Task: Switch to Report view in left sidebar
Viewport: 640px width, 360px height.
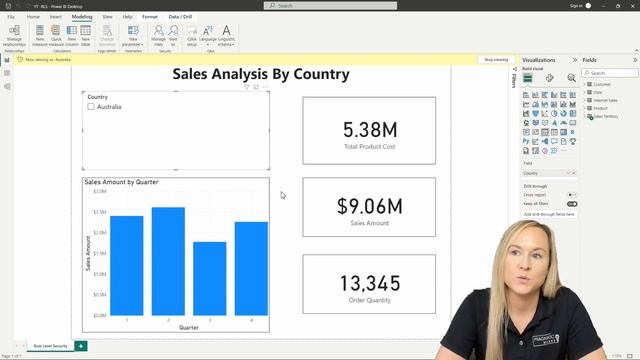Action: pos(7,60)
